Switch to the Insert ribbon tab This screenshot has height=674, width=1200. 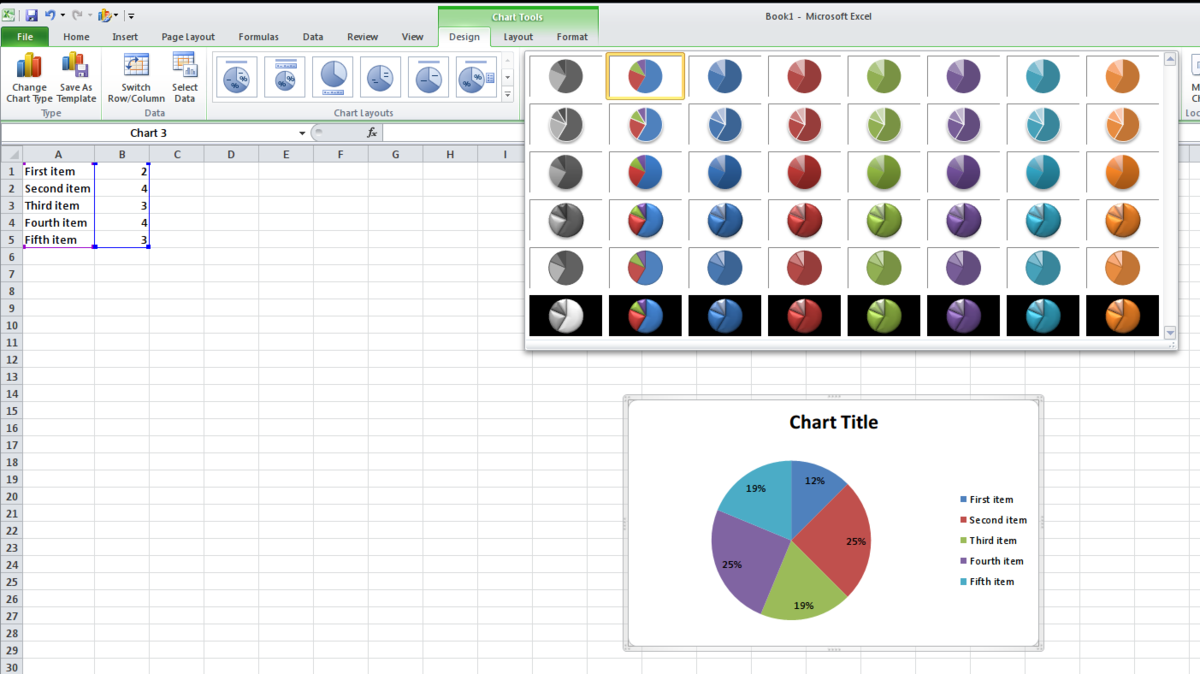125,37
